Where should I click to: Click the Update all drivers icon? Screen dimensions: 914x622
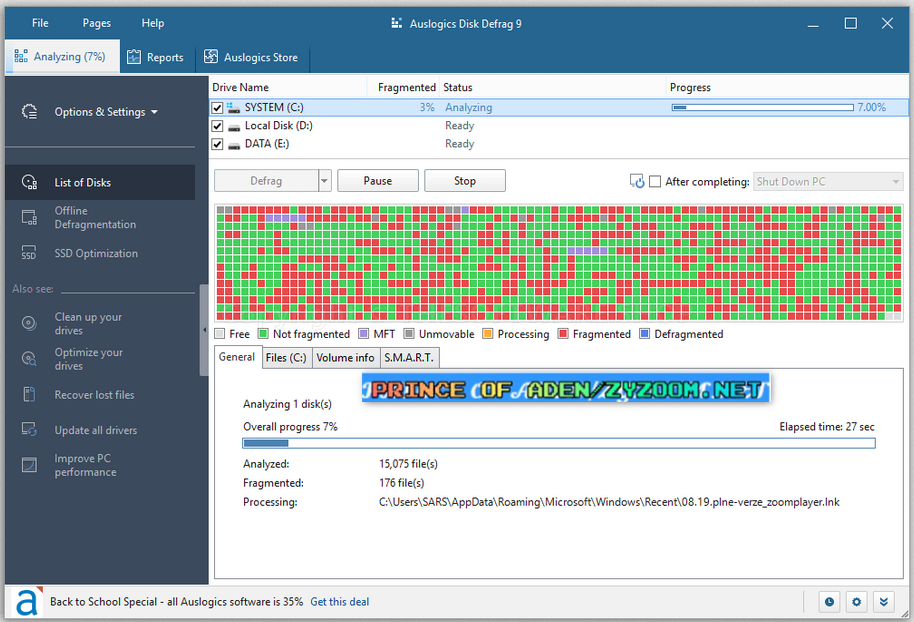click(x=29, y=430)
